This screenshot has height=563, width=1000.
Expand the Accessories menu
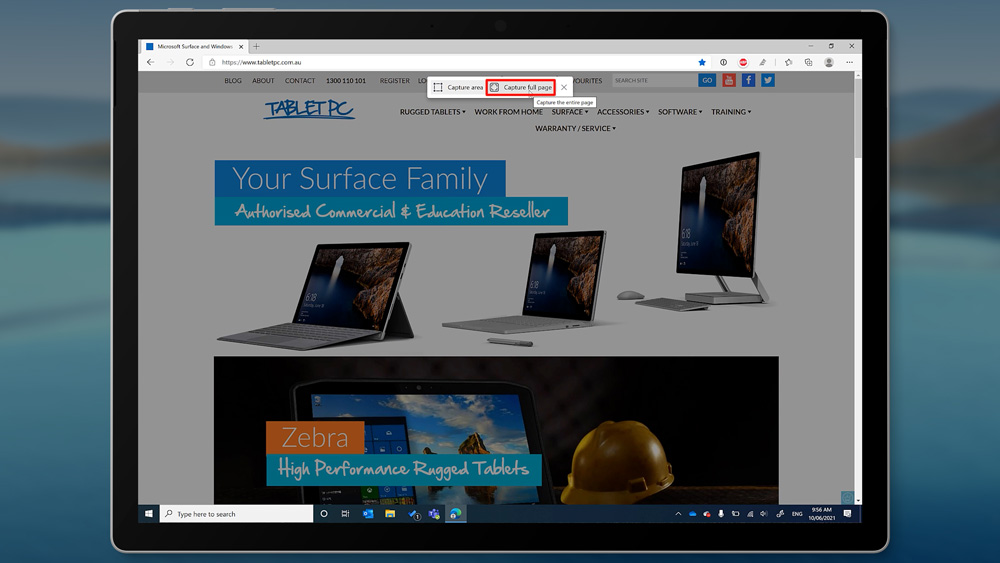(623, 112)
